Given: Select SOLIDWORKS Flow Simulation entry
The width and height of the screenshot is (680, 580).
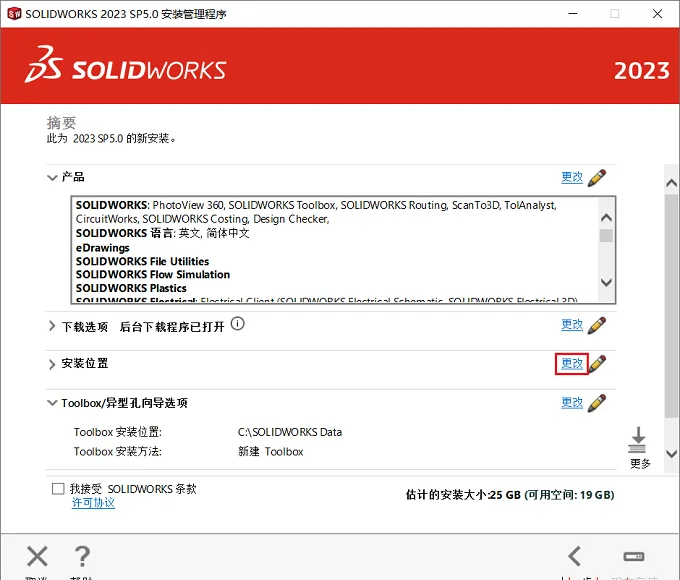Looking at the screenshot, I should (153, 275).
